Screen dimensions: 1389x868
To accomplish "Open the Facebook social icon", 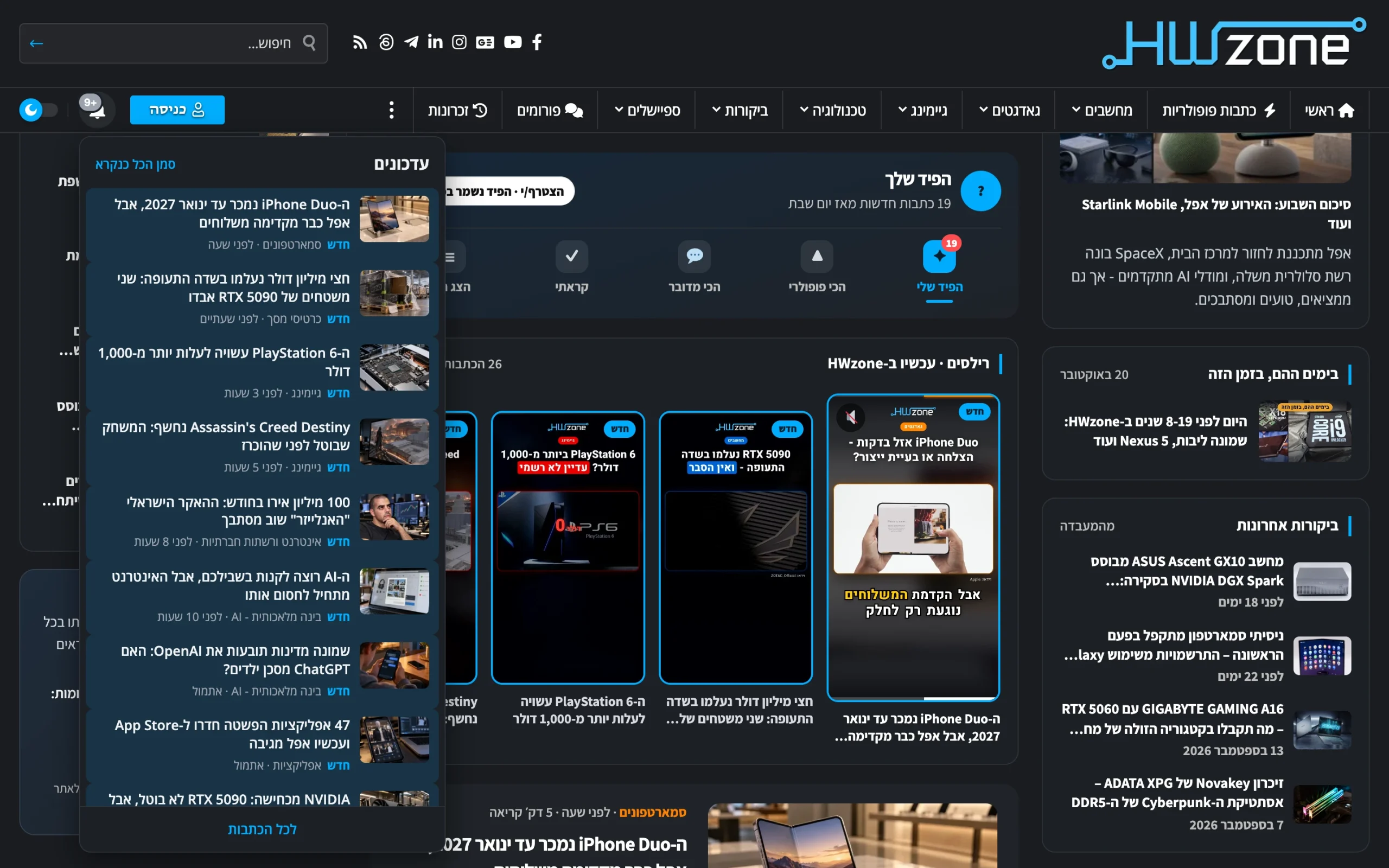I will tap(537, 42).
